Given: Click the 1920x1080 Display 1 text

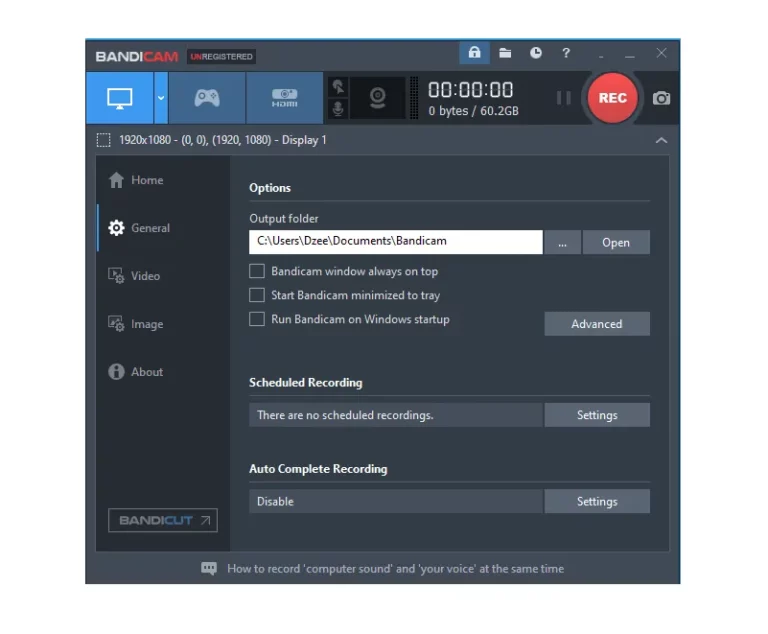Looking at the screenshot, I should click(223, 140).
